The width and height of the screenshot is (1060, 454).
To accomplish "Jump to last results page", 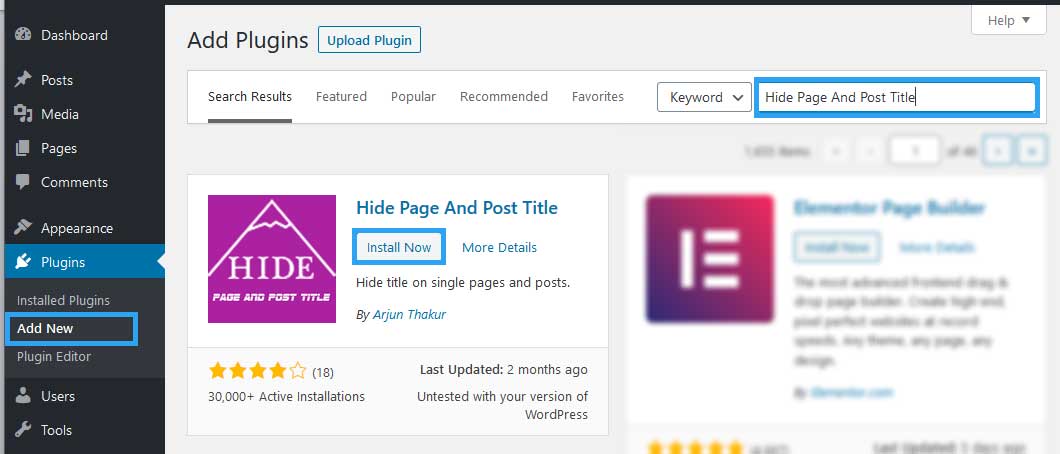I will [1031, 152].
